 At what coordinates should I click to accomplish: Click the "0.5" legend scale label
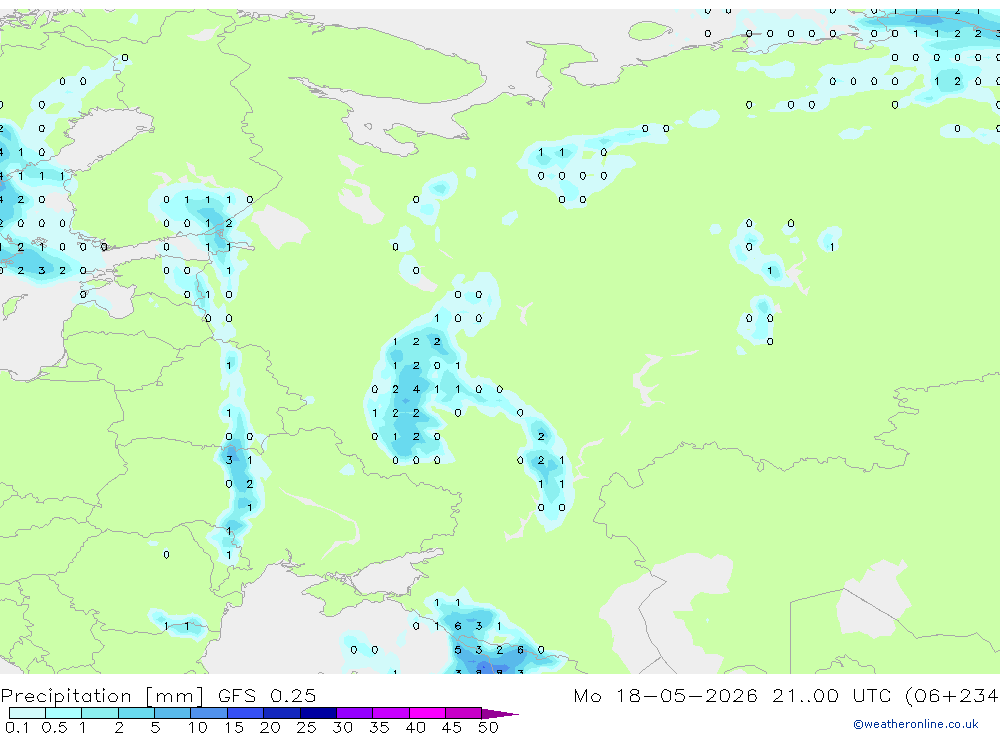(54, 727)
